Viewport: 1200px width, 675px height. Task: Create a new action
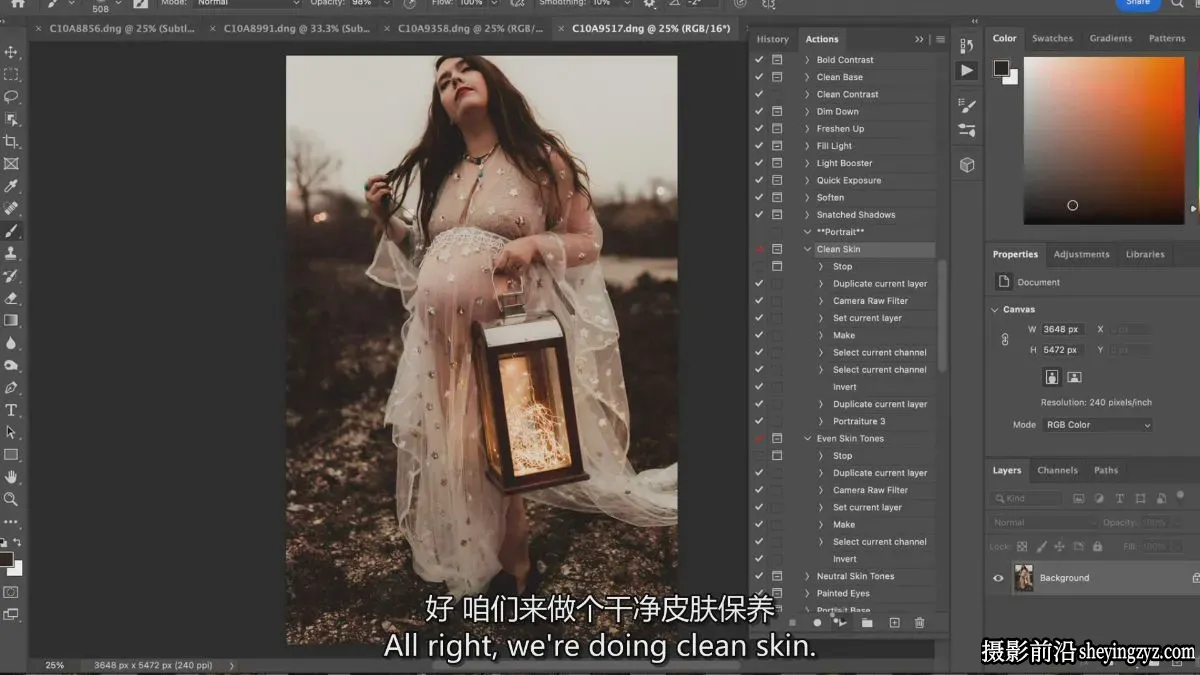point(894,623)
